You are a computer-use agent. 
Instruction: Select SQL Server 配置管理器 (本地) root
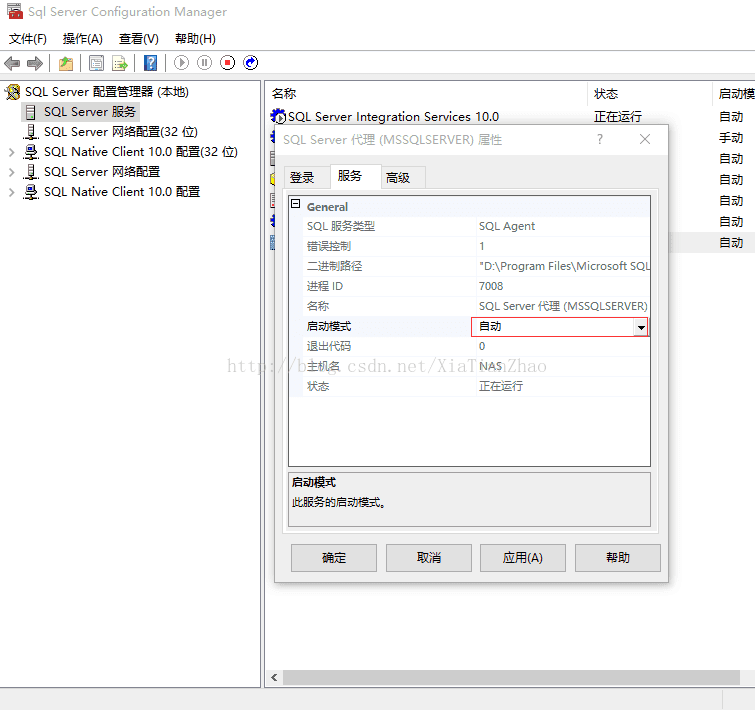click(x=106, y=92)
